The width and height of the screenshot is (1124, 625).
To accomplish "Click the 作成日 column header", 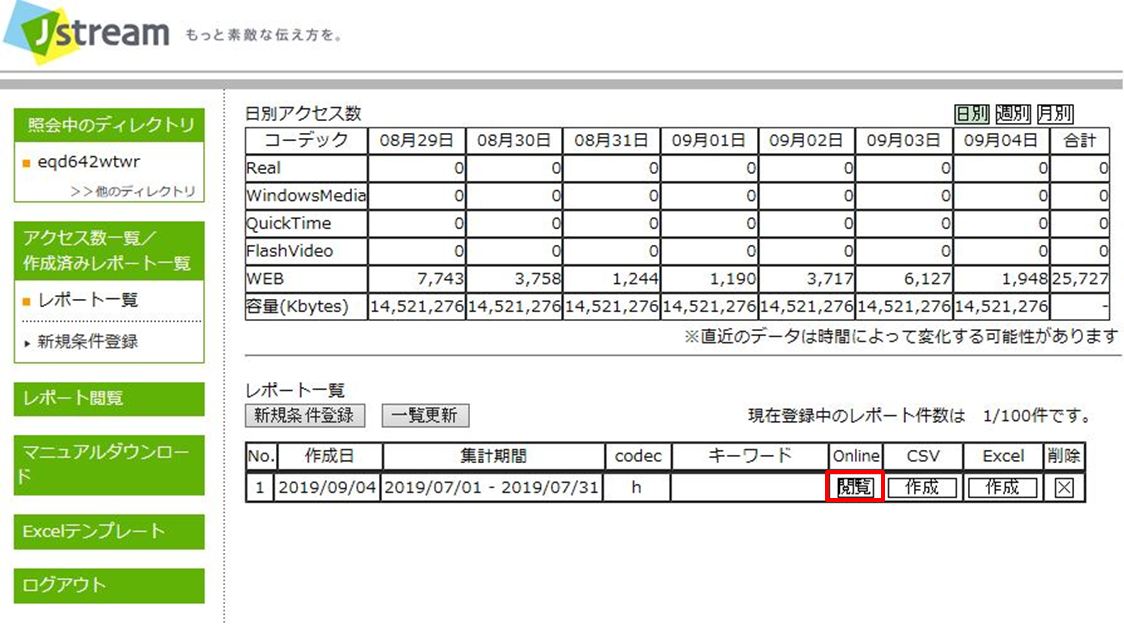I will 329,456.
